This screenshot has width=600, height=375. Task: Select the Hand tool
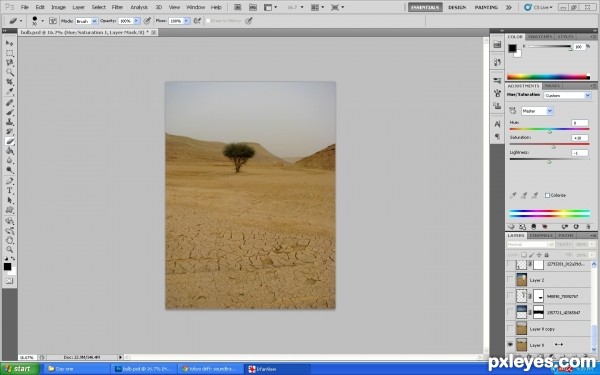tap(10, 240)
